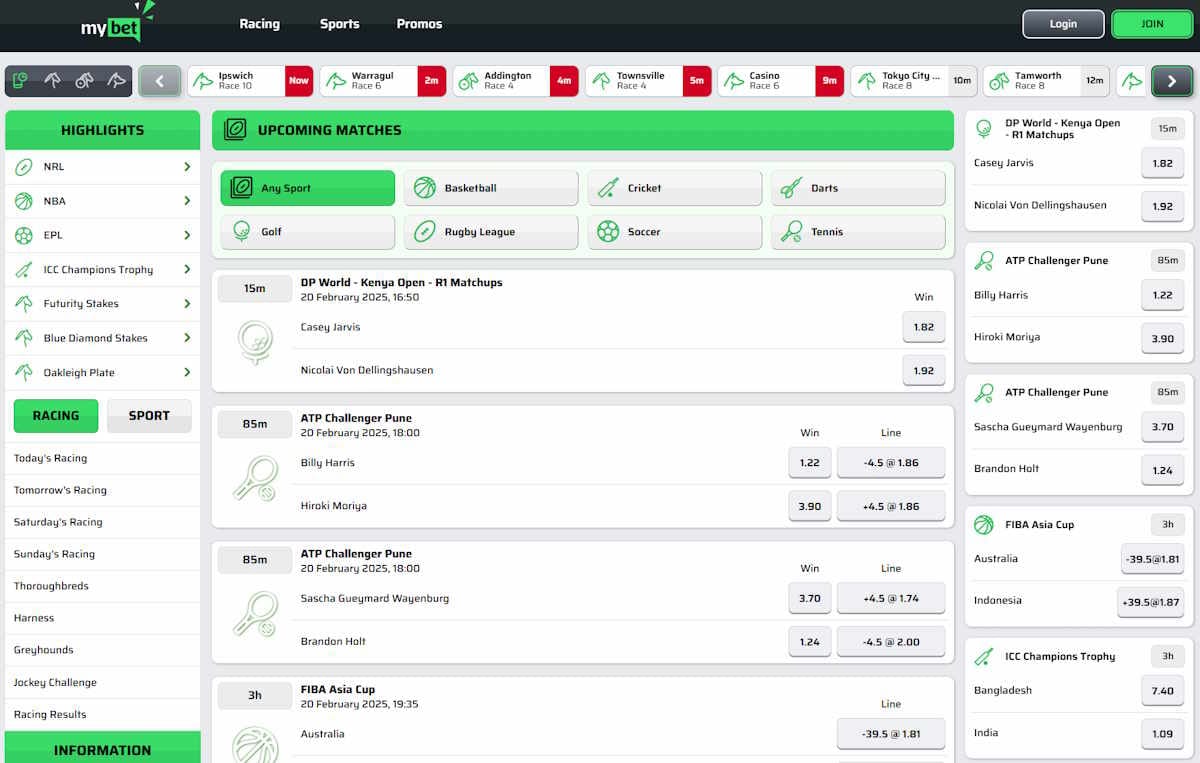Switch to the SPORT sidebar tab

149,416
